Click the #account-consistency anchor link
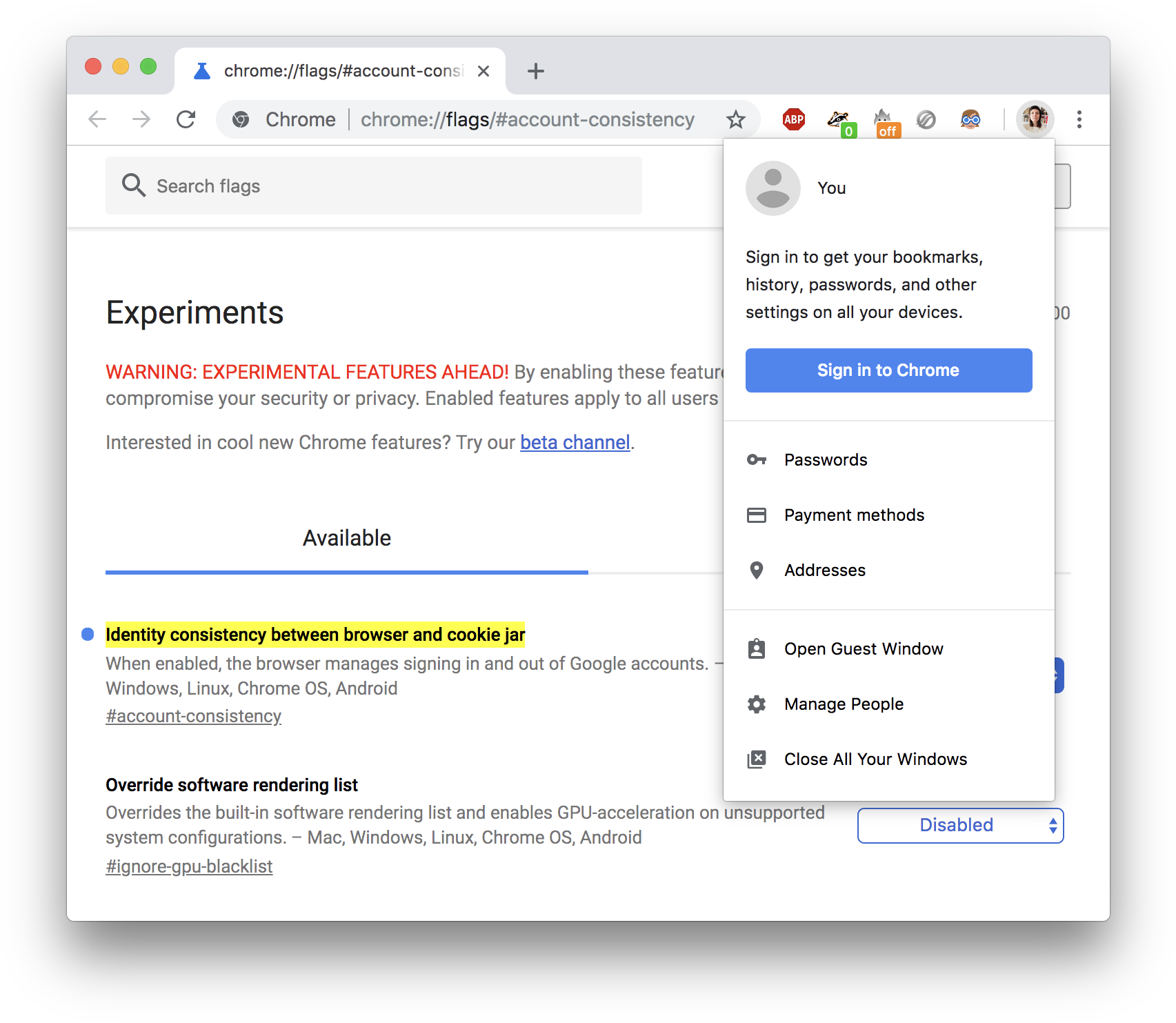The height and width of the screenshot is (1023, 1176). pos(194,716)
